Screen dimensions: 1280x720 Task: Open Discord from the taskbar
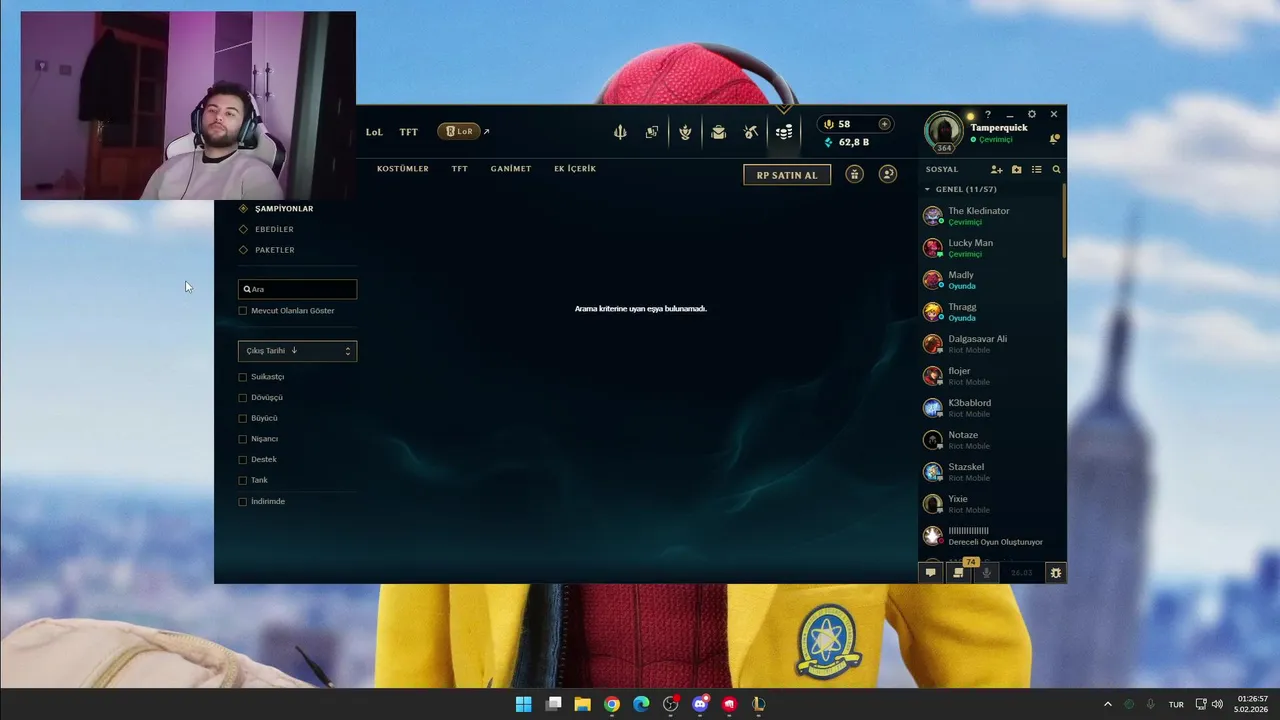[x=700, y=704]
